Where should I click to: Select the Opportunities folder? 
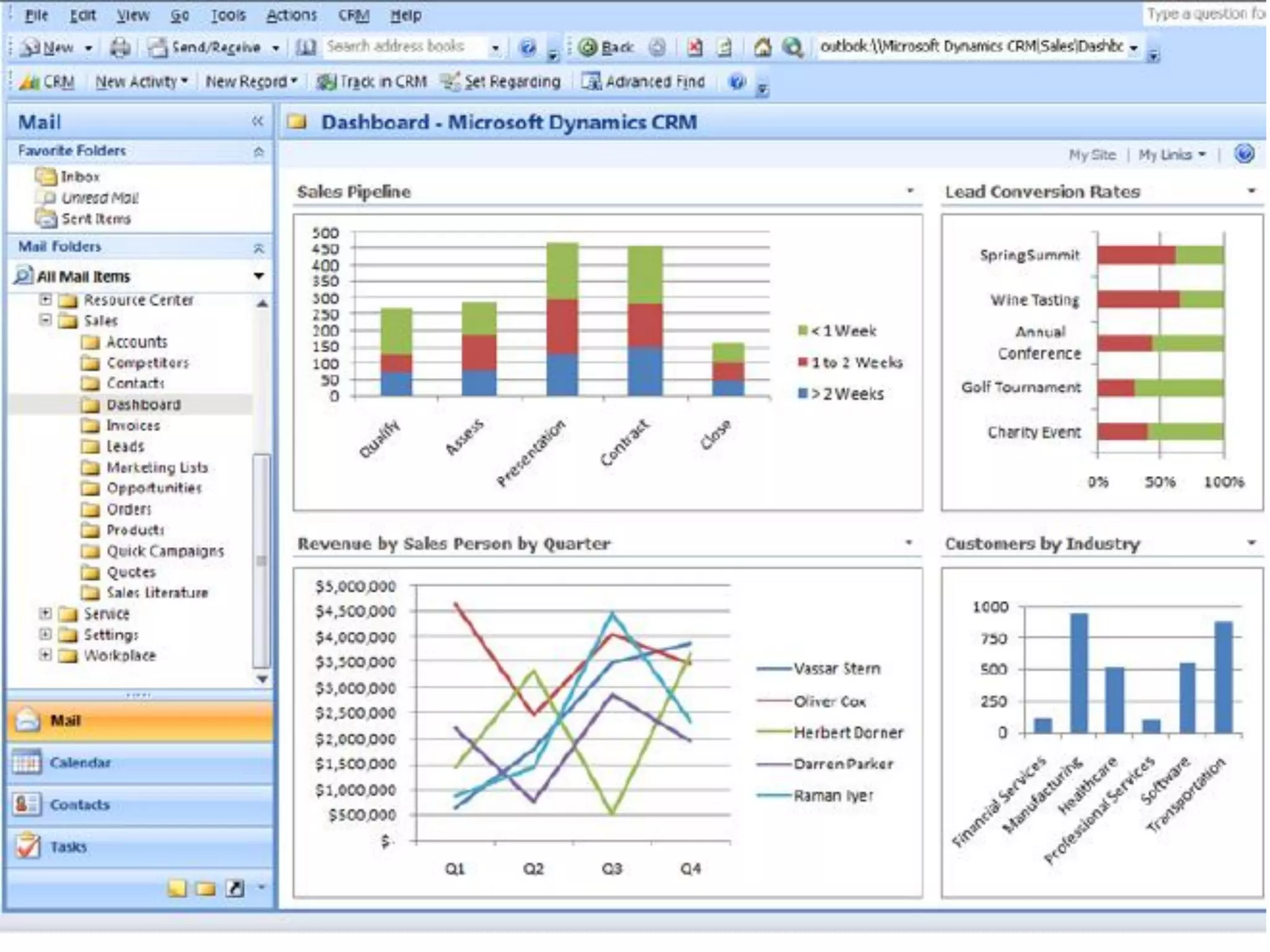(x=154, y=488)
